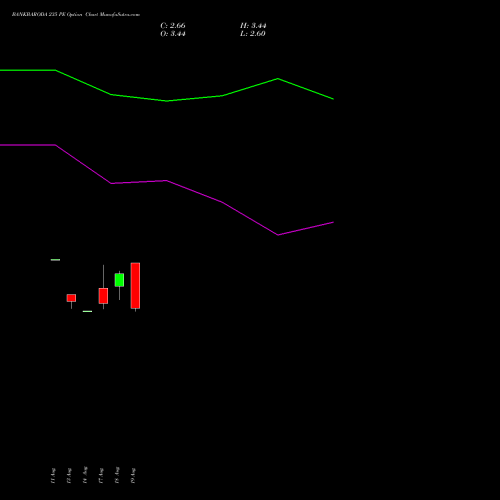Select the high value H: 3.44
The height and width of the screenshot is (500, 500).
[253, 26]
